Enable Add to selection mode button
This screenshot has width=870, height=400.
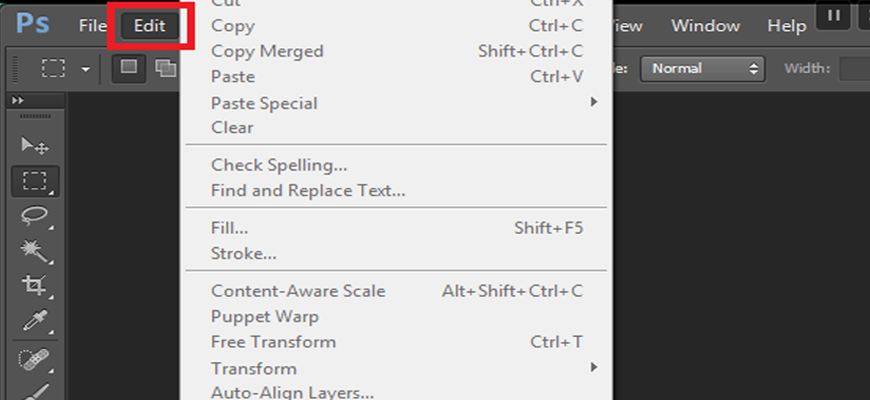coord(165,68)
